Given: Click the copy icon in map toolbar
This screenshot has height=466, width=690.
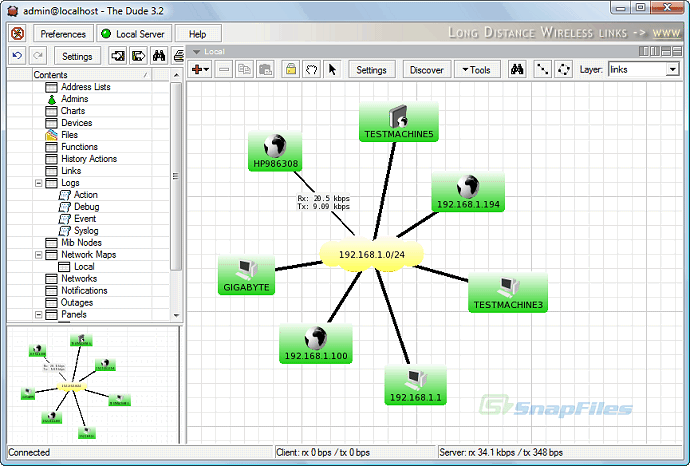Looking at the screenshot, I should [x=244, y=70].
